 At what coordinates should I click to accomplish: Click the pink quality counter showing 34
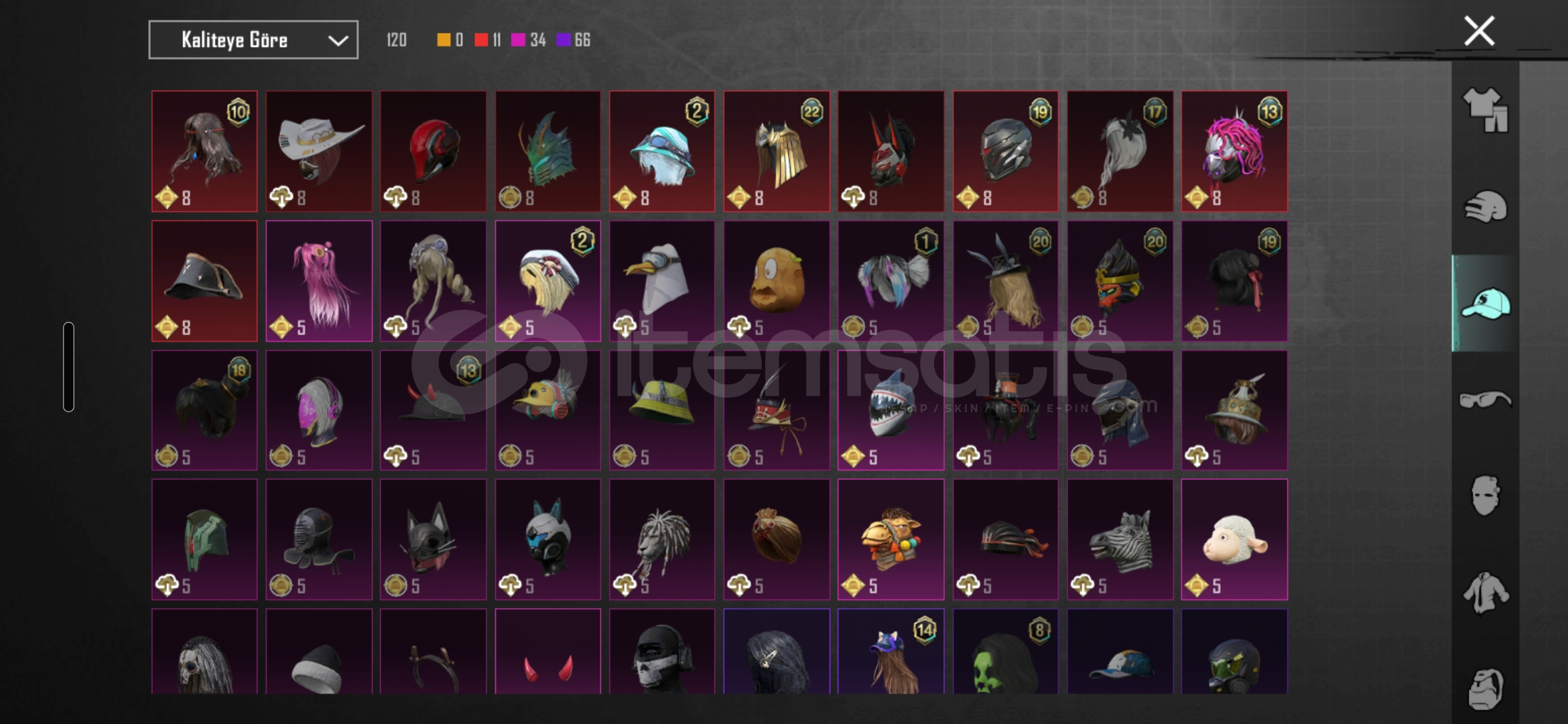[529, 40]
